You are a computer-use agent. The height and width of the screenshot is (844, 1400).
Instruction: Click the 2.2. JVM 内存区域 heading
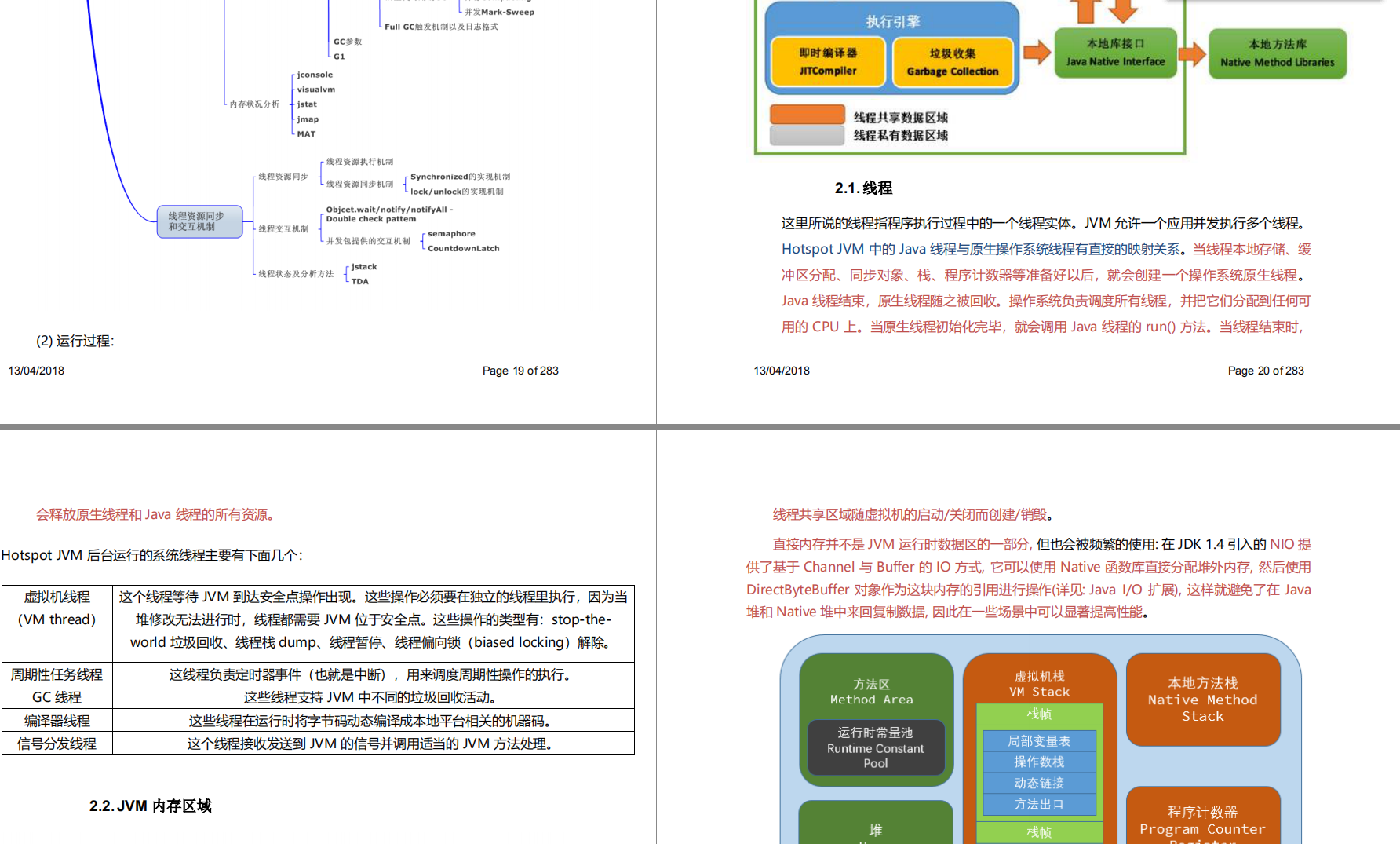click(150, 806)
